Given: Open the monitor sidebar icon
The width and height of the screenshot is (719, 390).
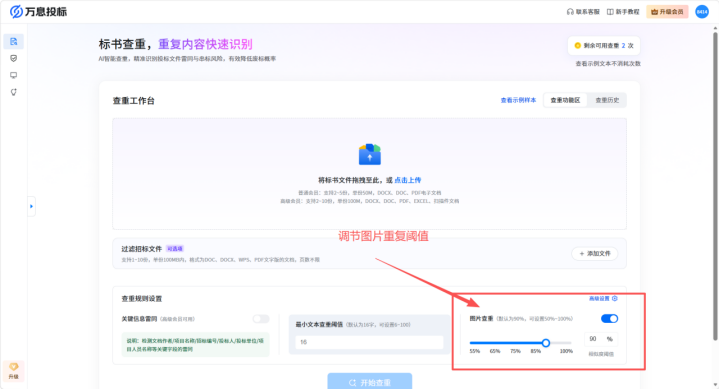Looking at the screenshot, I should pos(14,75).
